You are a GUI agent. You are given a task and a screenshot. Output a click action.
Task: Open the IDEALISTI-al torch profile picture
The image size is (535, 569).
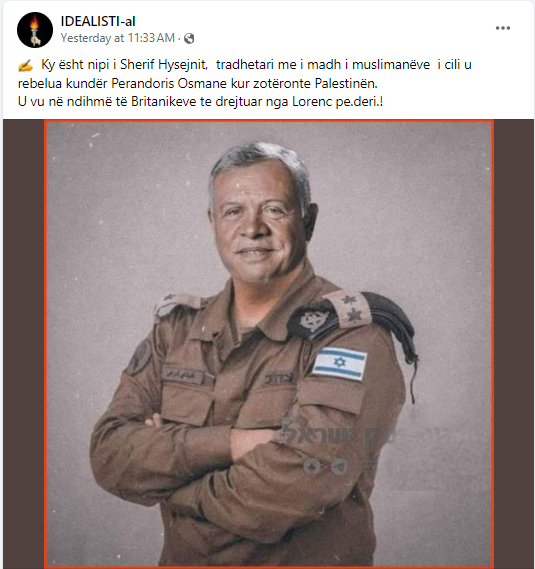click(35, 30)
